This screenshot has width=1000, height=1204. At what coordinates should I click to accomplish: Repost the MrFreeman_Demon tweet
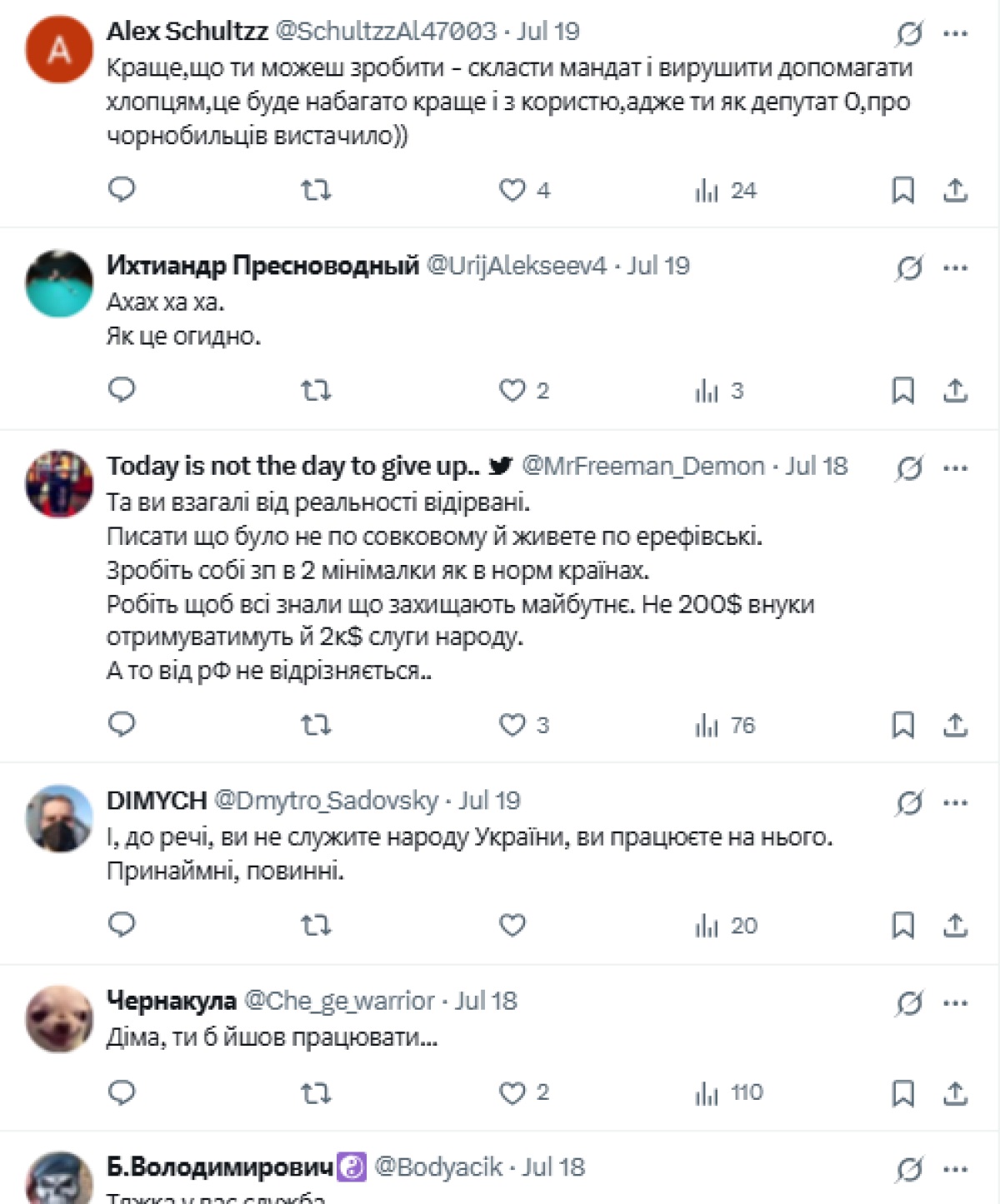316,725
